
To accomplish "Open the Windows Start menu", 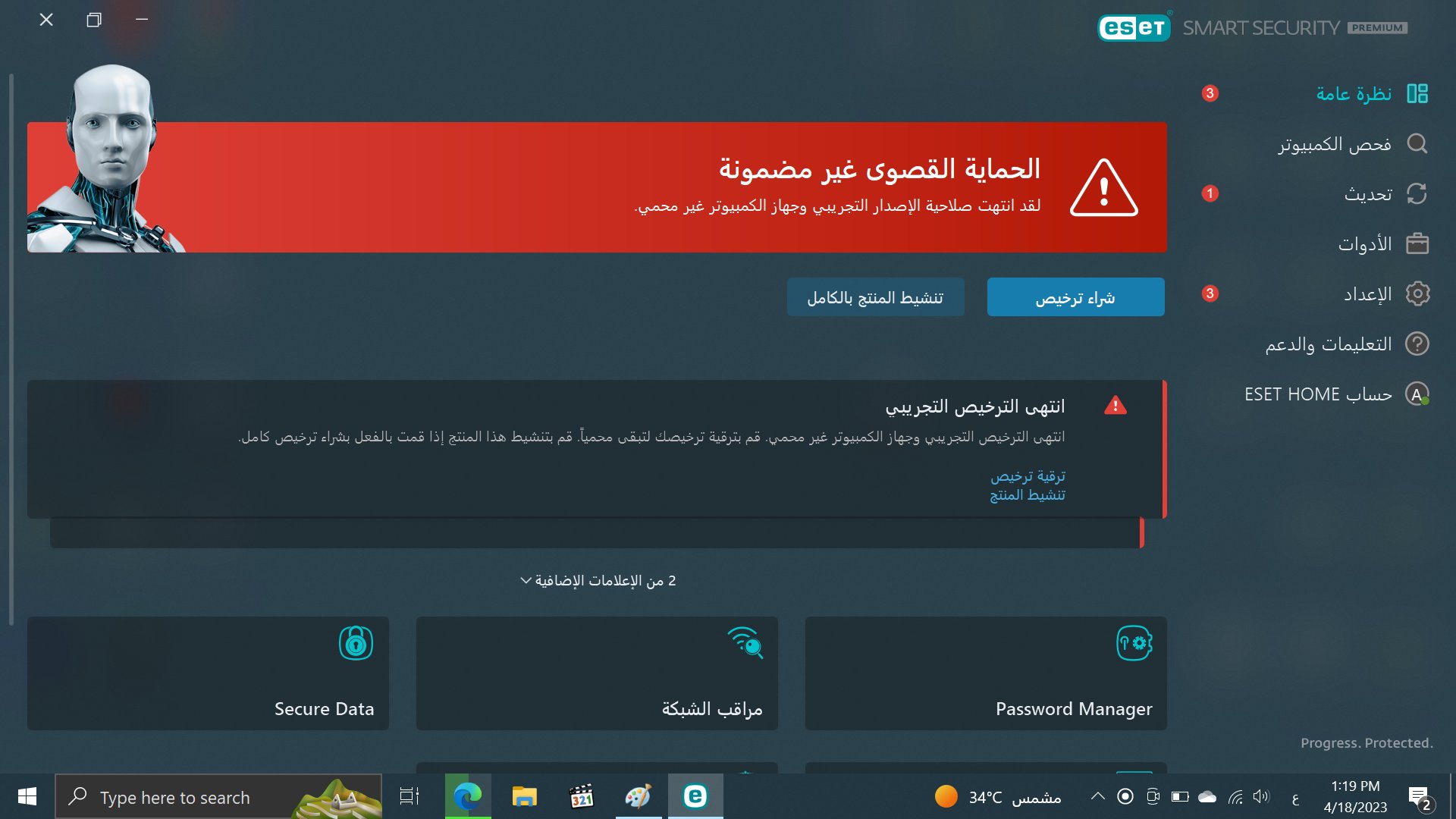I will (x=27, y=796).
